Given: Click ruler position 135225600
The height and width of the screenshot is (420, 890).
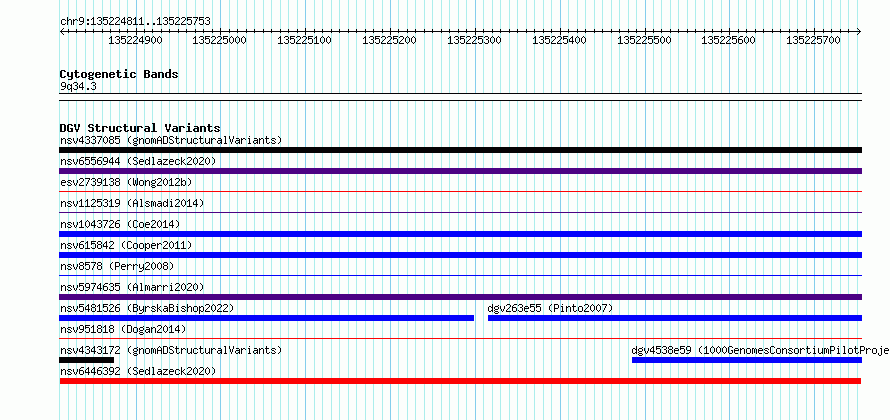Looking at the screenshot, I should (x=729, y=40).
